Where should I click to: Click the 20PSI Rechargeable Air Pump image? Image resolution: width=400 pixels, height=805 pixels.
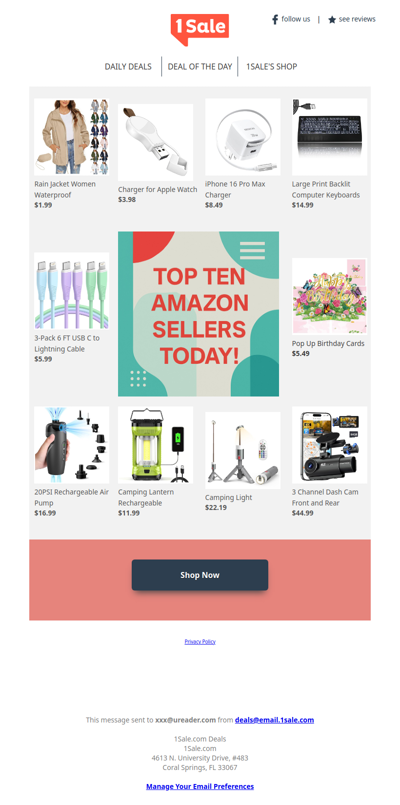point(71,445)
